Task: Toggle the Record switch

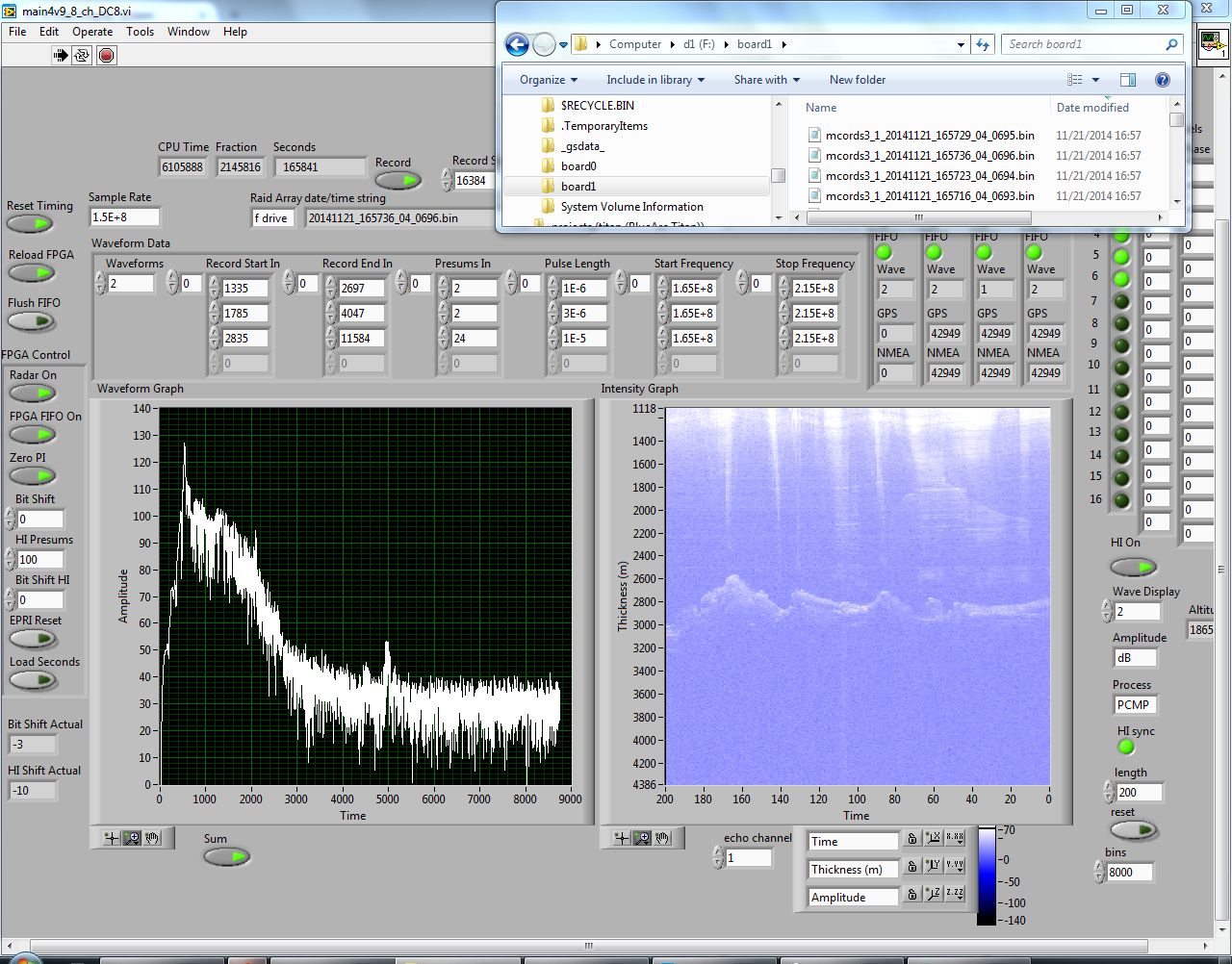Action: pos(398,180)
